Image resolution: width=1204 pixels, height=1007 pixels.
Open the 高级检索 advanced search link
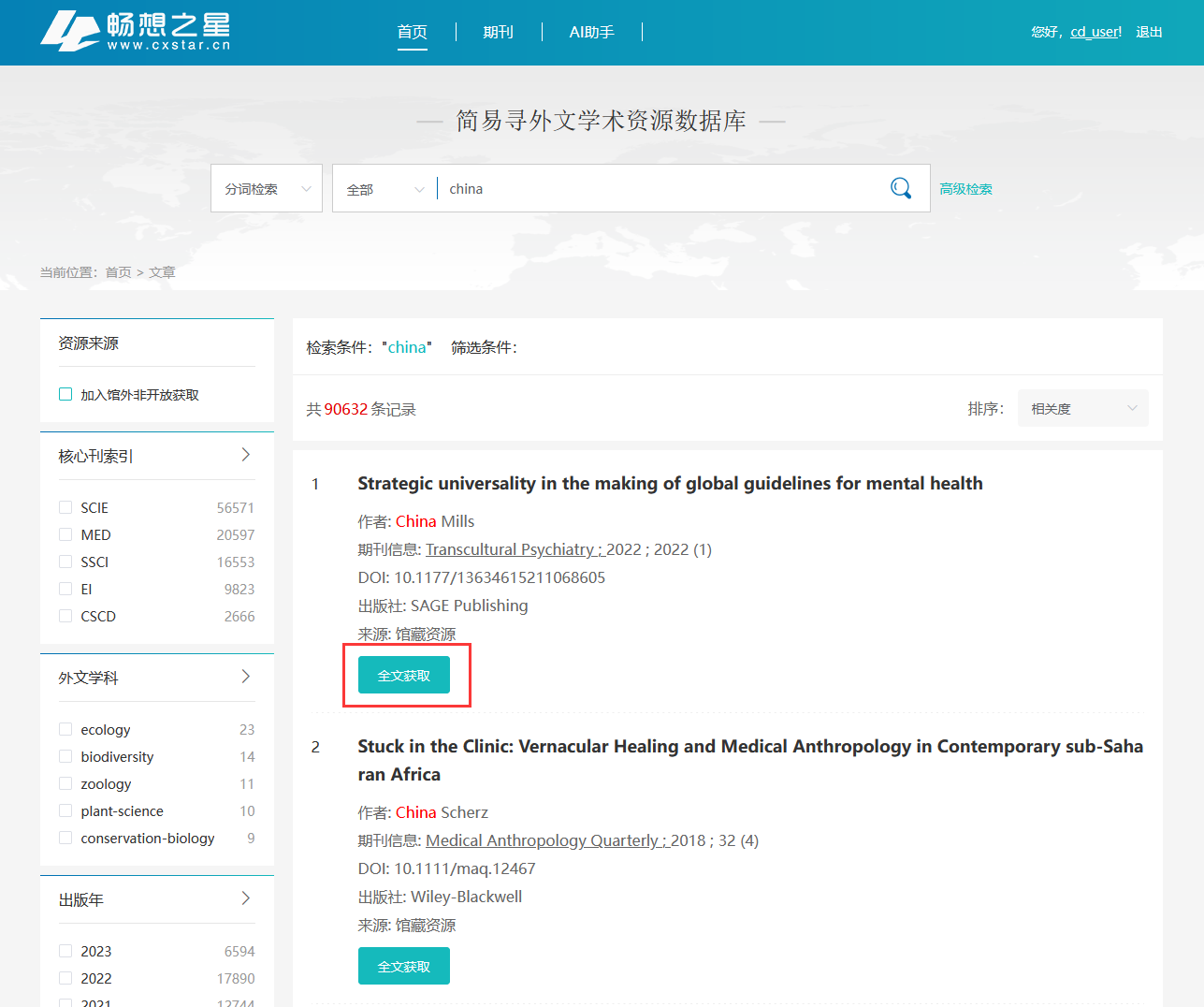click(965, 189)
